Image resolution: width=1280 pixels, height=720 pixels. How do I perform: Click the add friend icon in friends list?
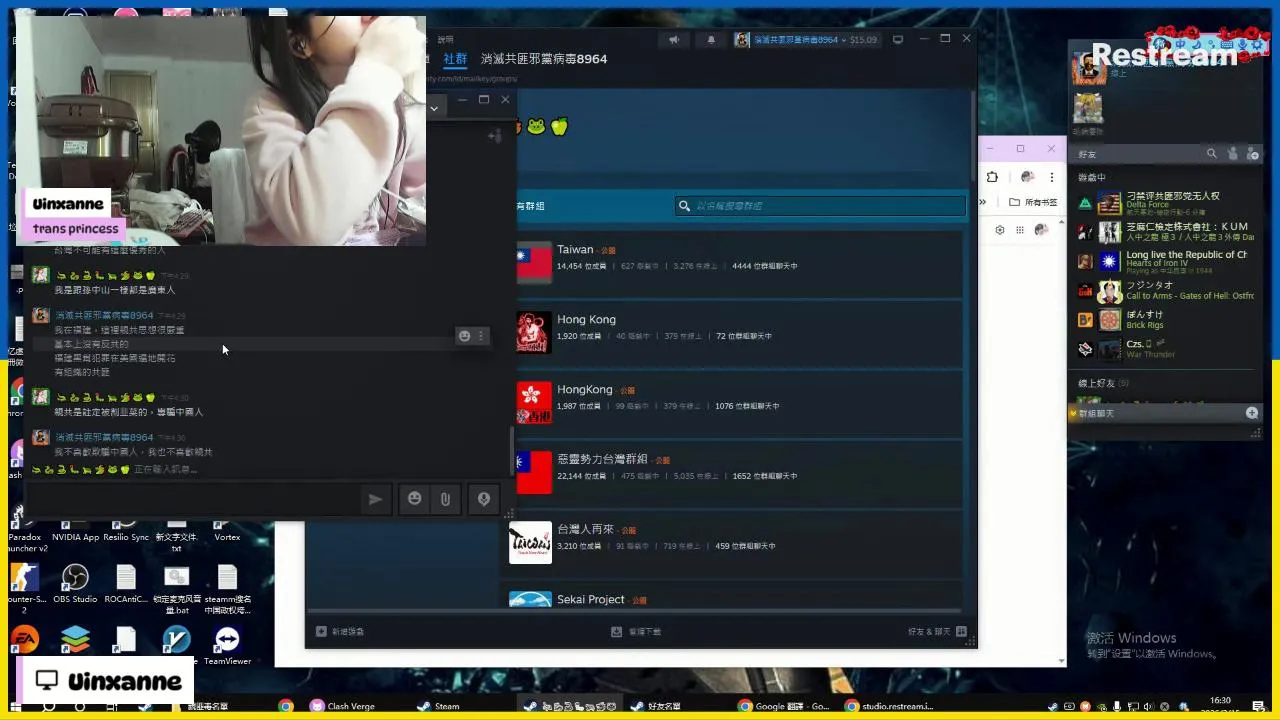pyautogui.click(x=1253, y=154)
